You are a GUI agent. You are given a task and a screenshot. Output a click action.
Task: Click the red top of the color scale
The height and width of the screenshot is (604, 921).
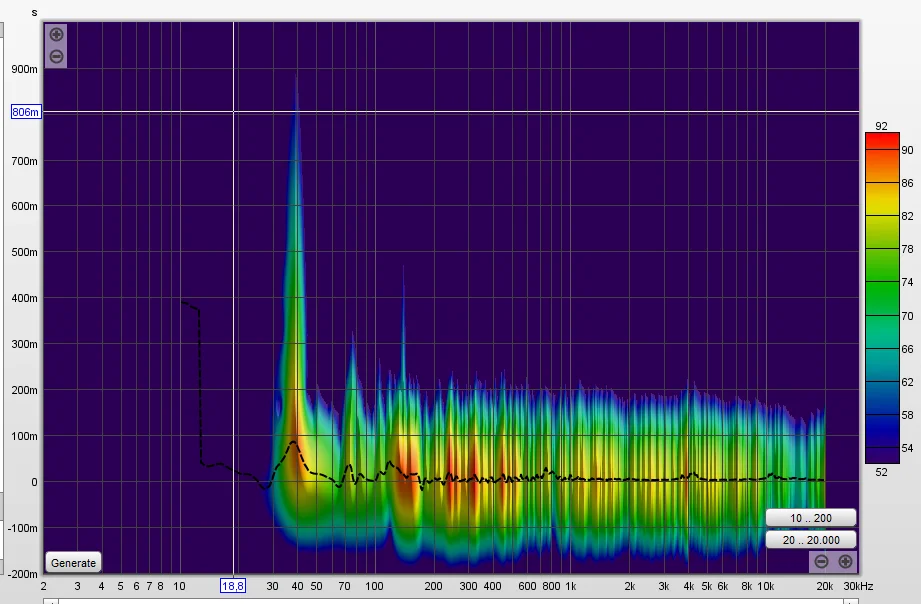[x=882, y=140]
